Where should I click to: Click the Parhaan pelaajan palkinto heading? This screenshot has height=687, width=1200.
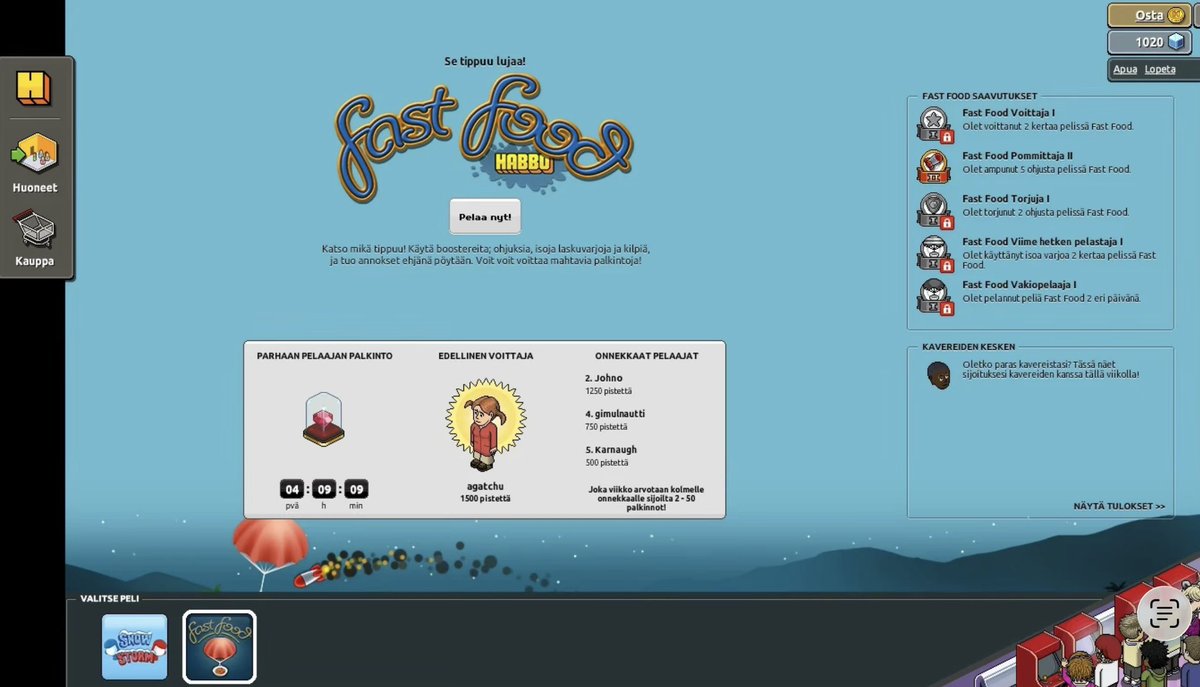[x=324, y=356]
